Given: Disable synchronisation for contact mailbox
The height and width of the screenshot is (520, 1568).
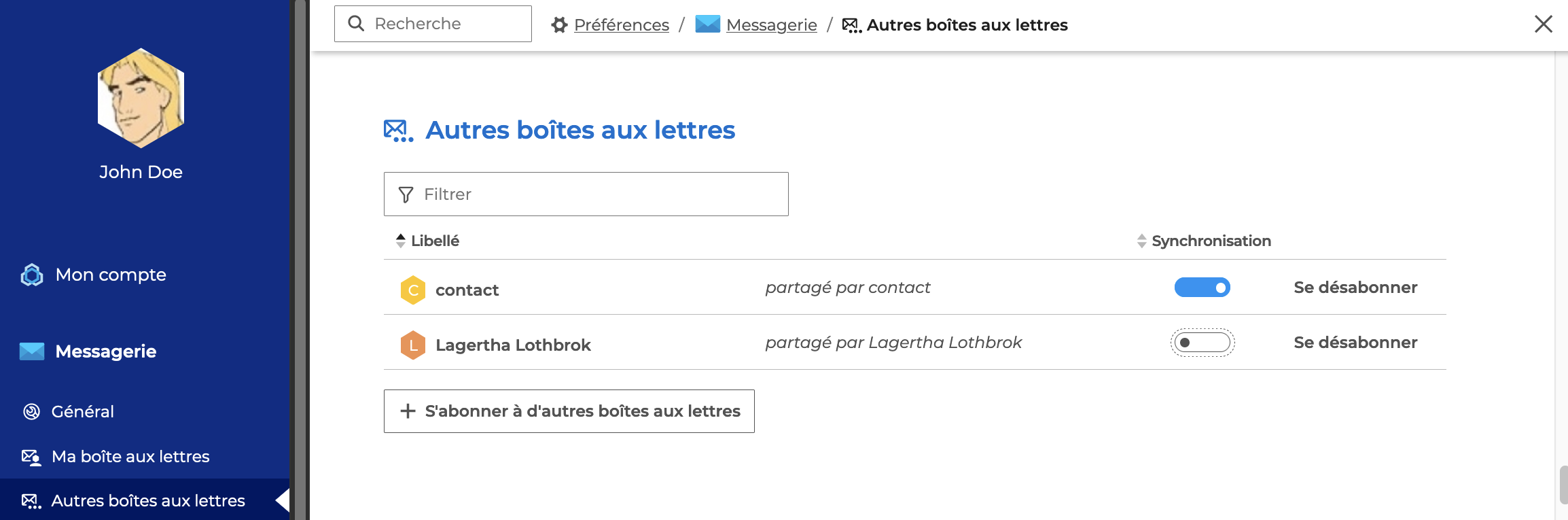Looking at the screenshot, I should [1202, 288].
